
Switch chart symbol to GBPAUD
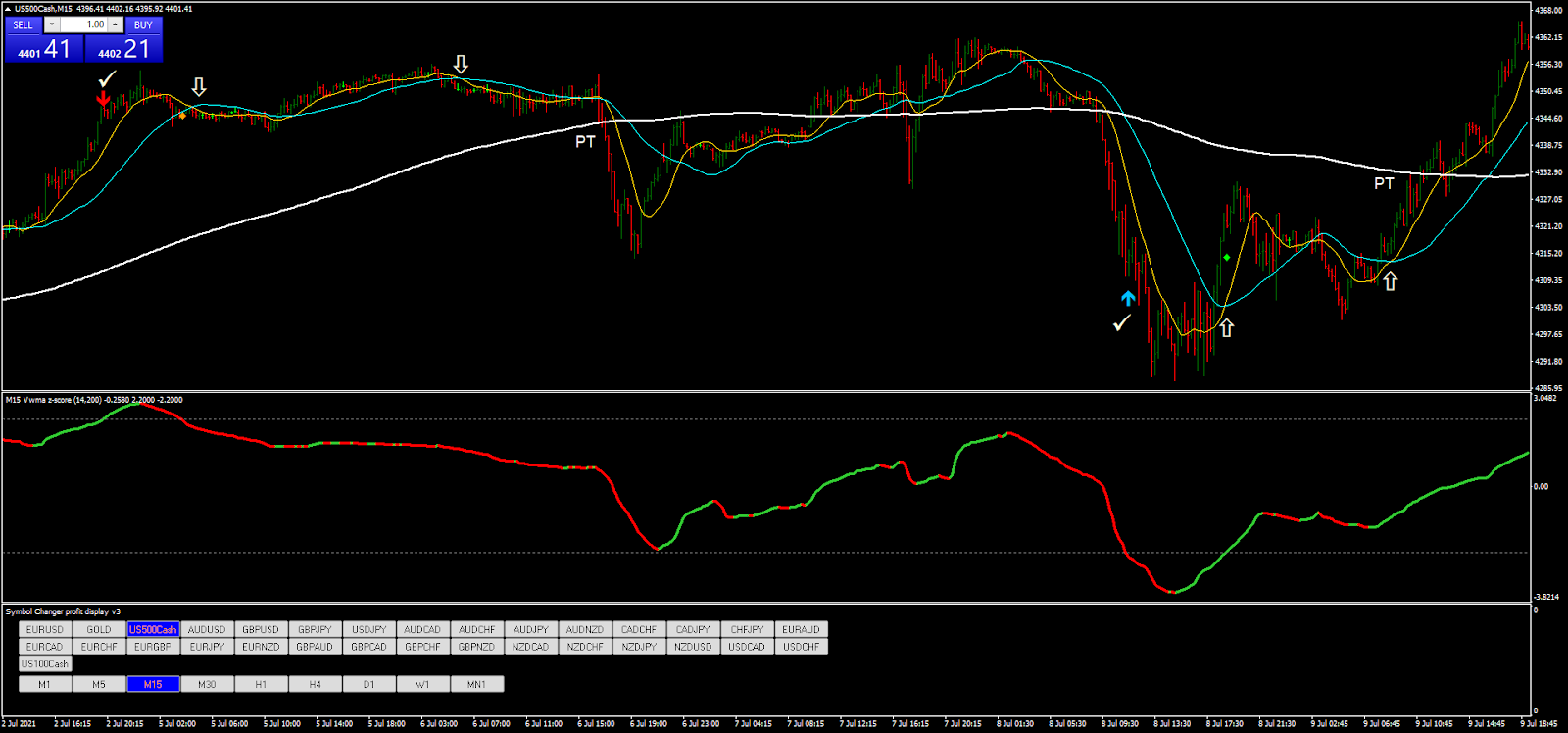[315, 647]
